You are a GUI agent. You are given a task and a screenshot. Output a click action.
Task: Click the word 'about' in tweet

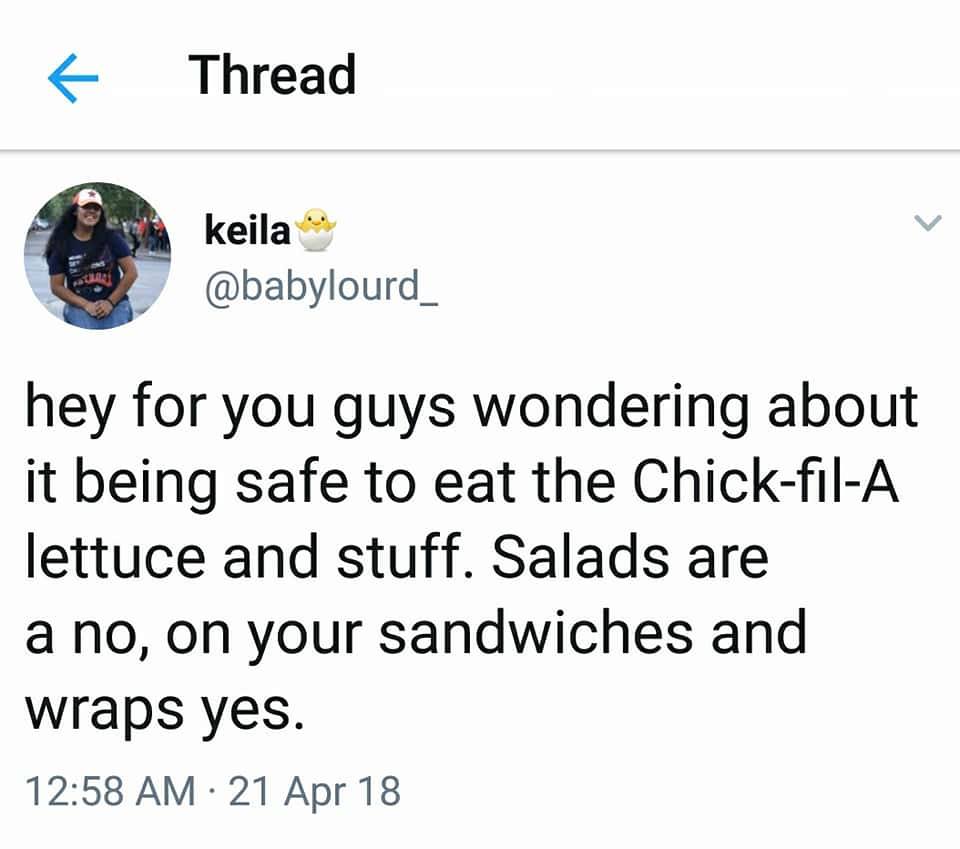(x=842, y=405)
